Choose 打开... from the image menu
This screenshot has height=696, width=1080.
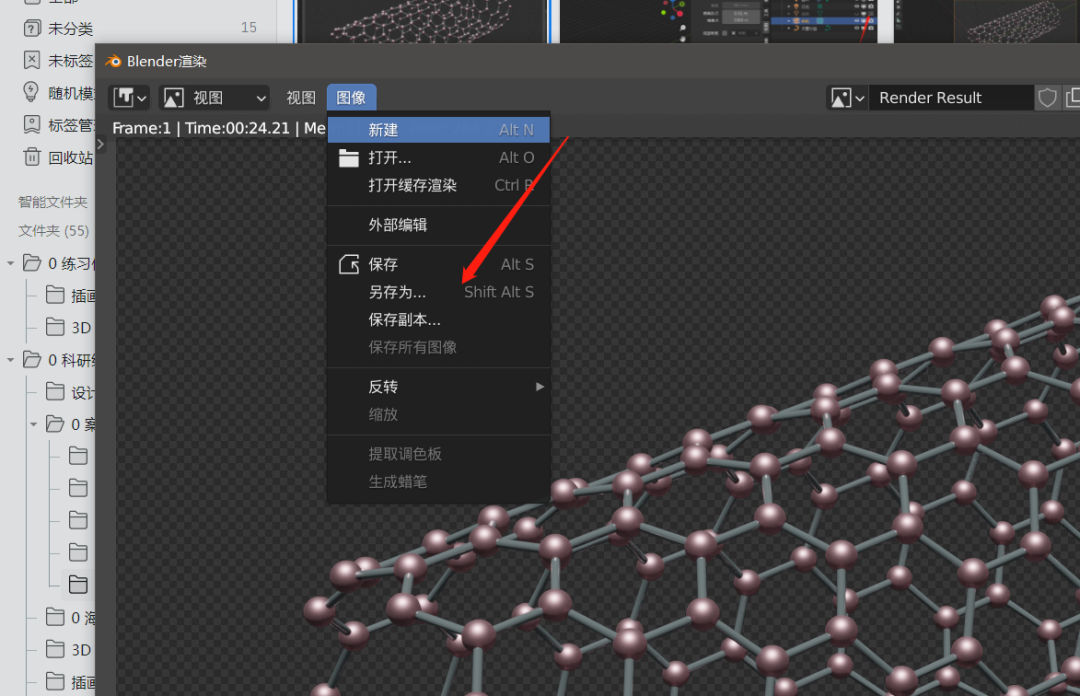(439, 158)
